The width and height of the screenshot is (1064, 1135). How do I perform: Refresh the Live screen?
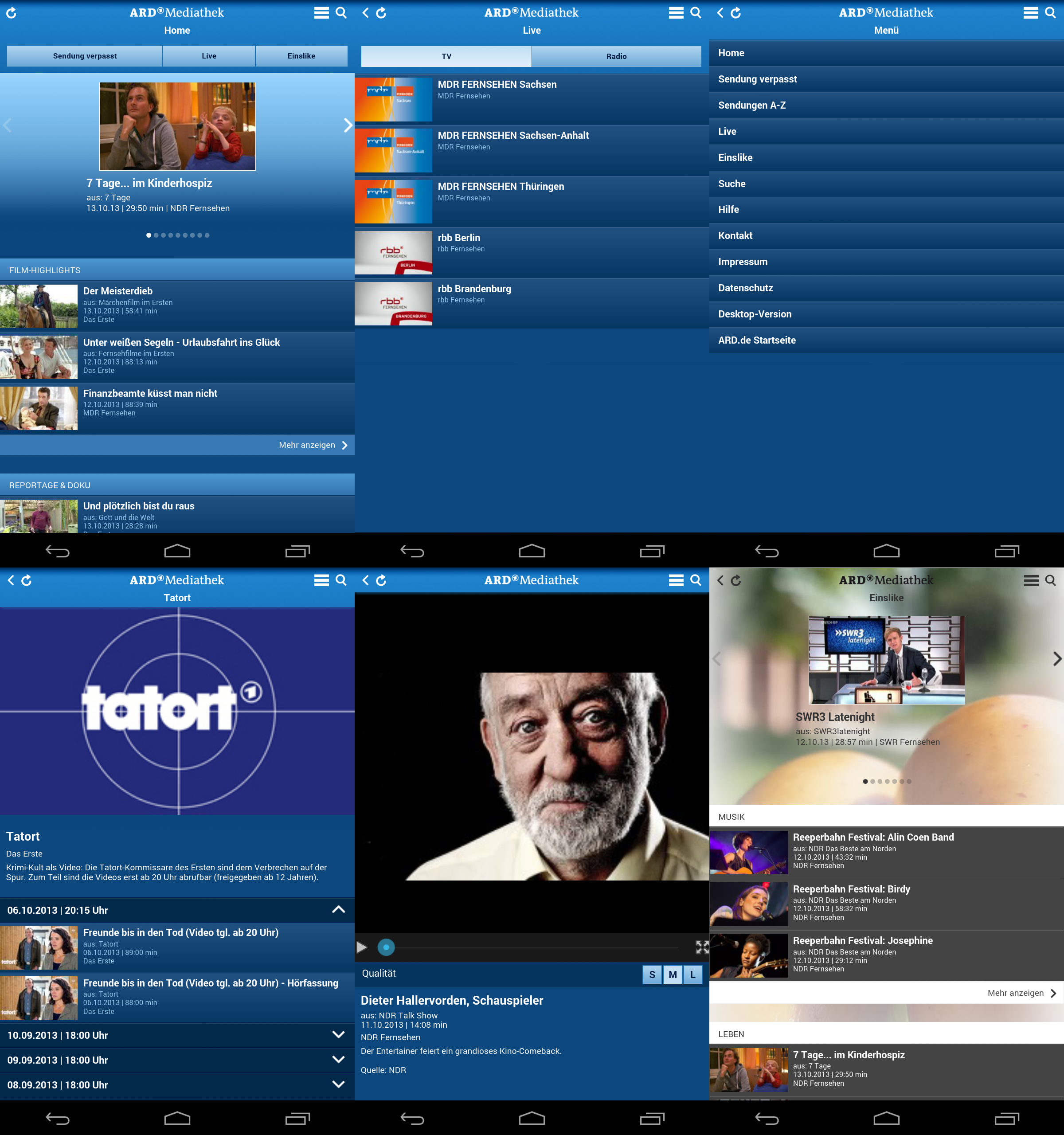click(381, 12)
